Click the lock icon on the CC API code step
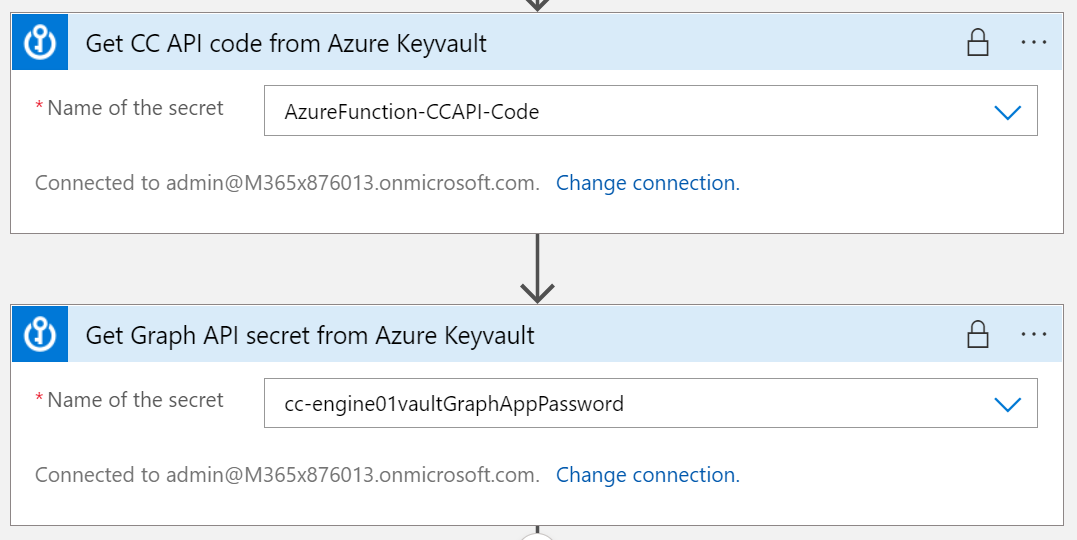This screenshot has height=540, width=1077. click(x=977, y=43)
